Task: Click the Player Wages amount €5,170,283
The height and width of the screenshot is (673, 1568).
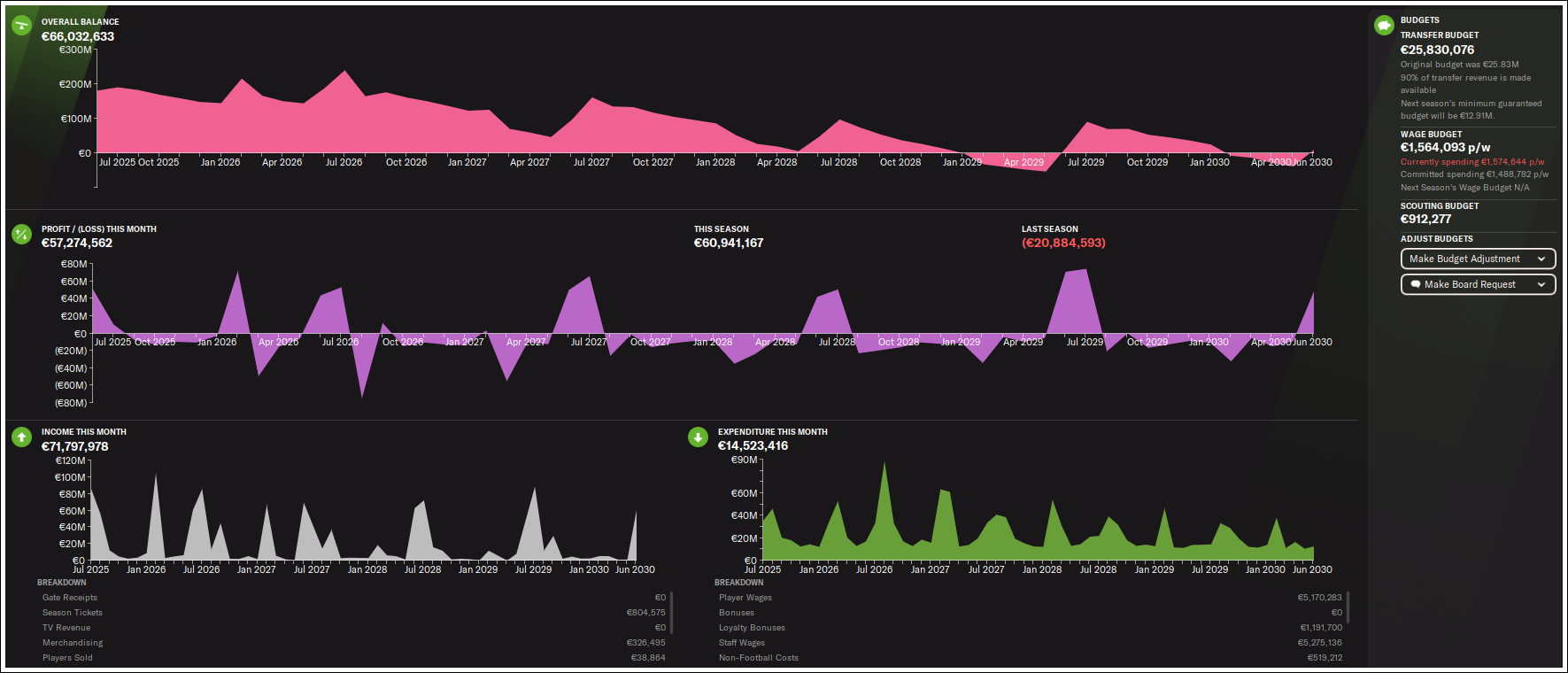Action: (x=1320, y=598)
